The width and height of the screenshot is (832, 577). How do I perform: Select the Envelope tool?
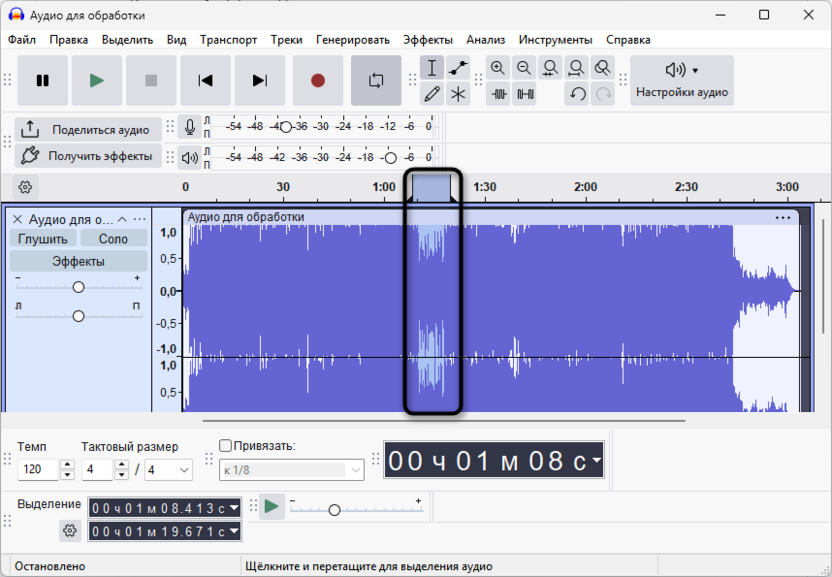click(456, 67)
